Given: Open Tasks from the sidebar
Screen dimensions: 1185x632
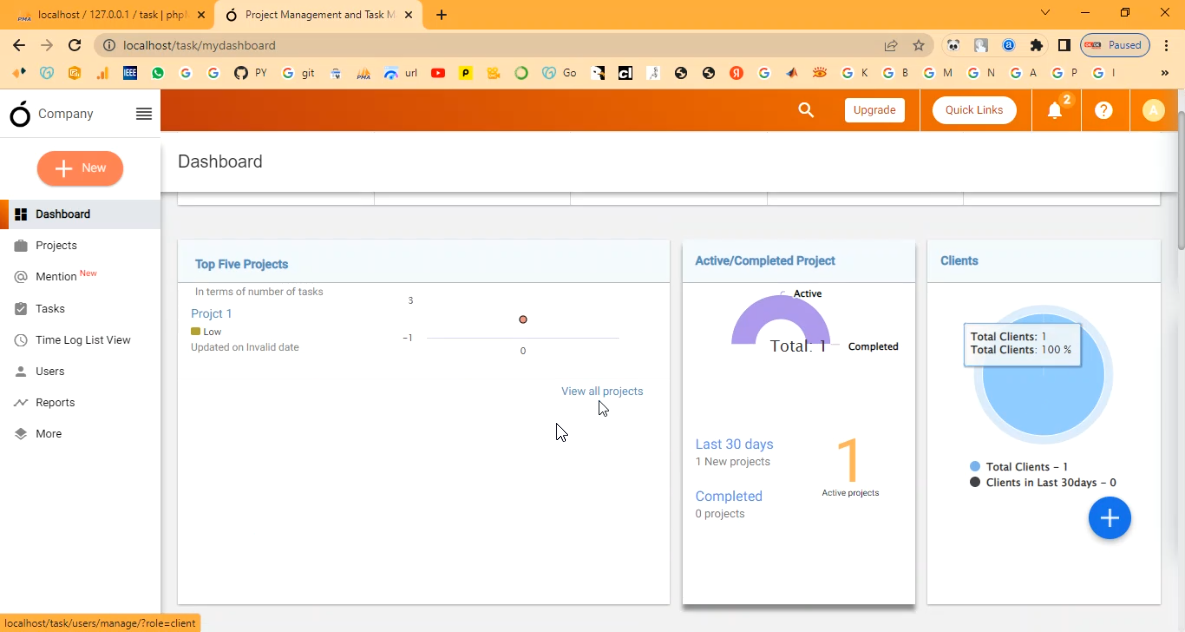Looking at the screenshot, I should click(50, 309).
